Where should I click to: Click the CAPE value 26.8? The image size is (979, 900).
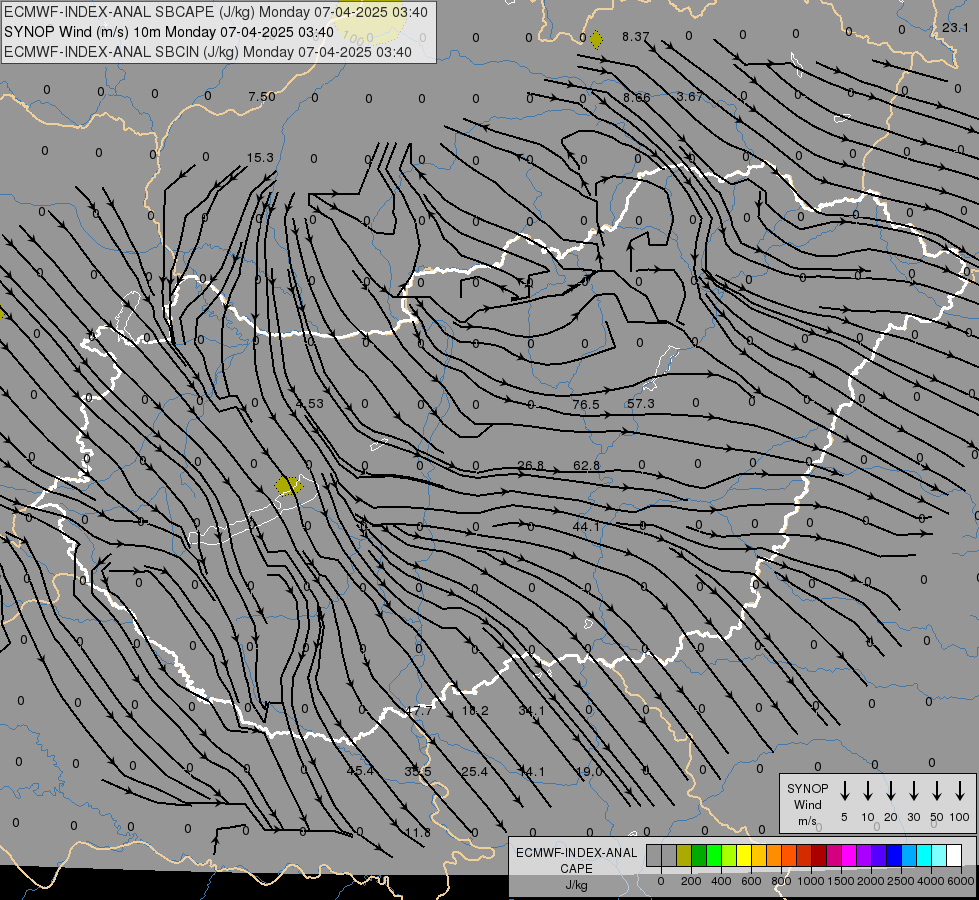pos(531,465)
